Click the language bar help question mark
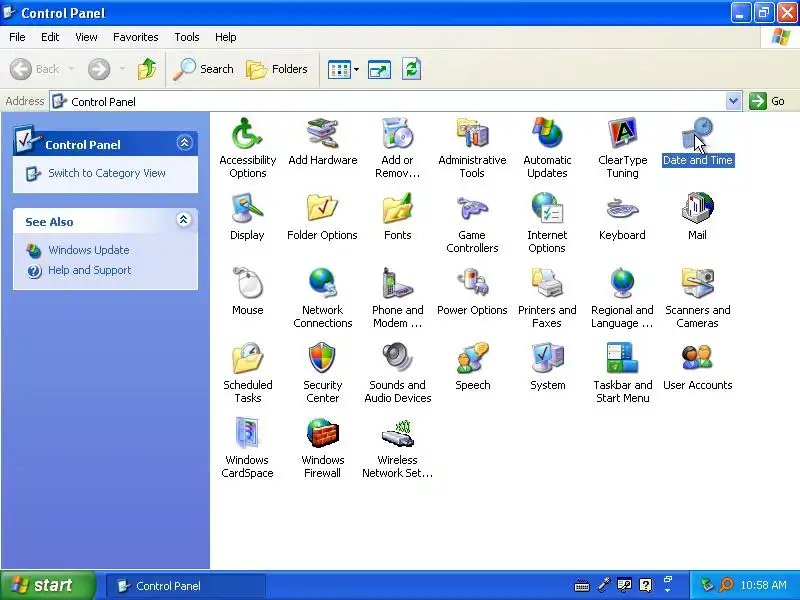The height and width of the screenshot is (600, 800). (x=645, y=585)
